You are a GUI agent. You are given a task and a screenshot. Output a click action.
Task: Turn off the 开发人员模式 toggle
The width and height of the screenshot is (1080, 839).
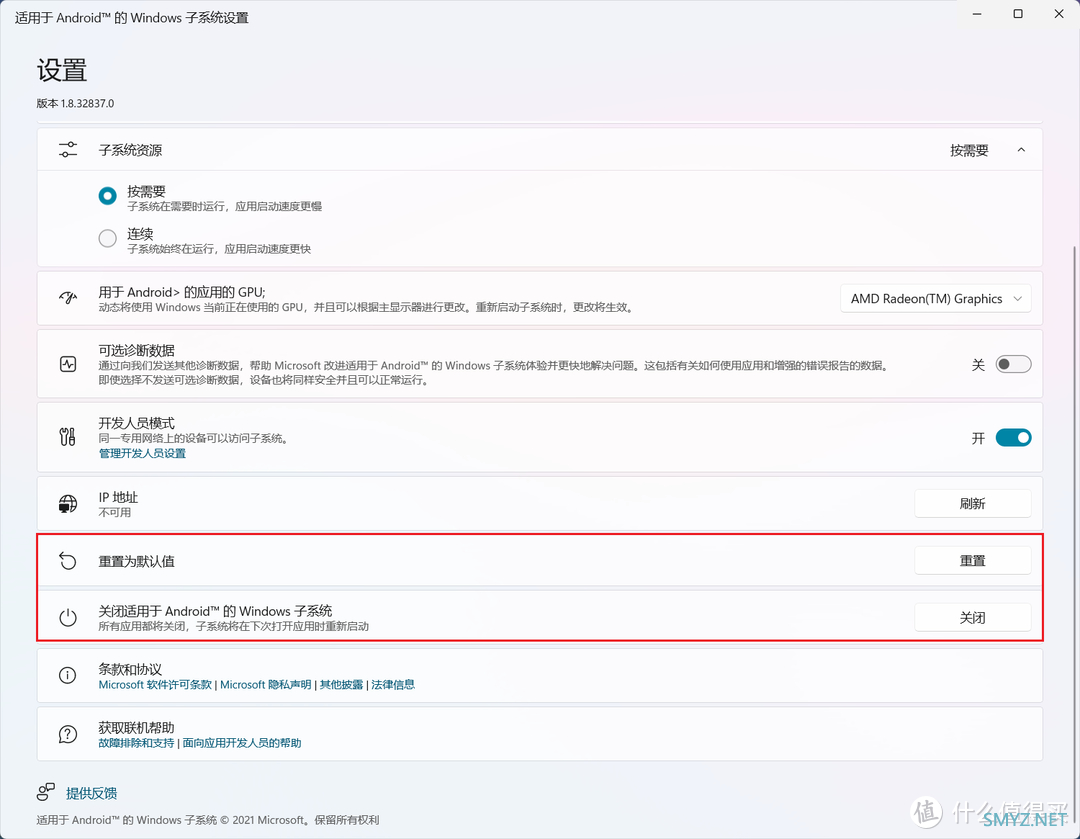tap(1013, 437)
